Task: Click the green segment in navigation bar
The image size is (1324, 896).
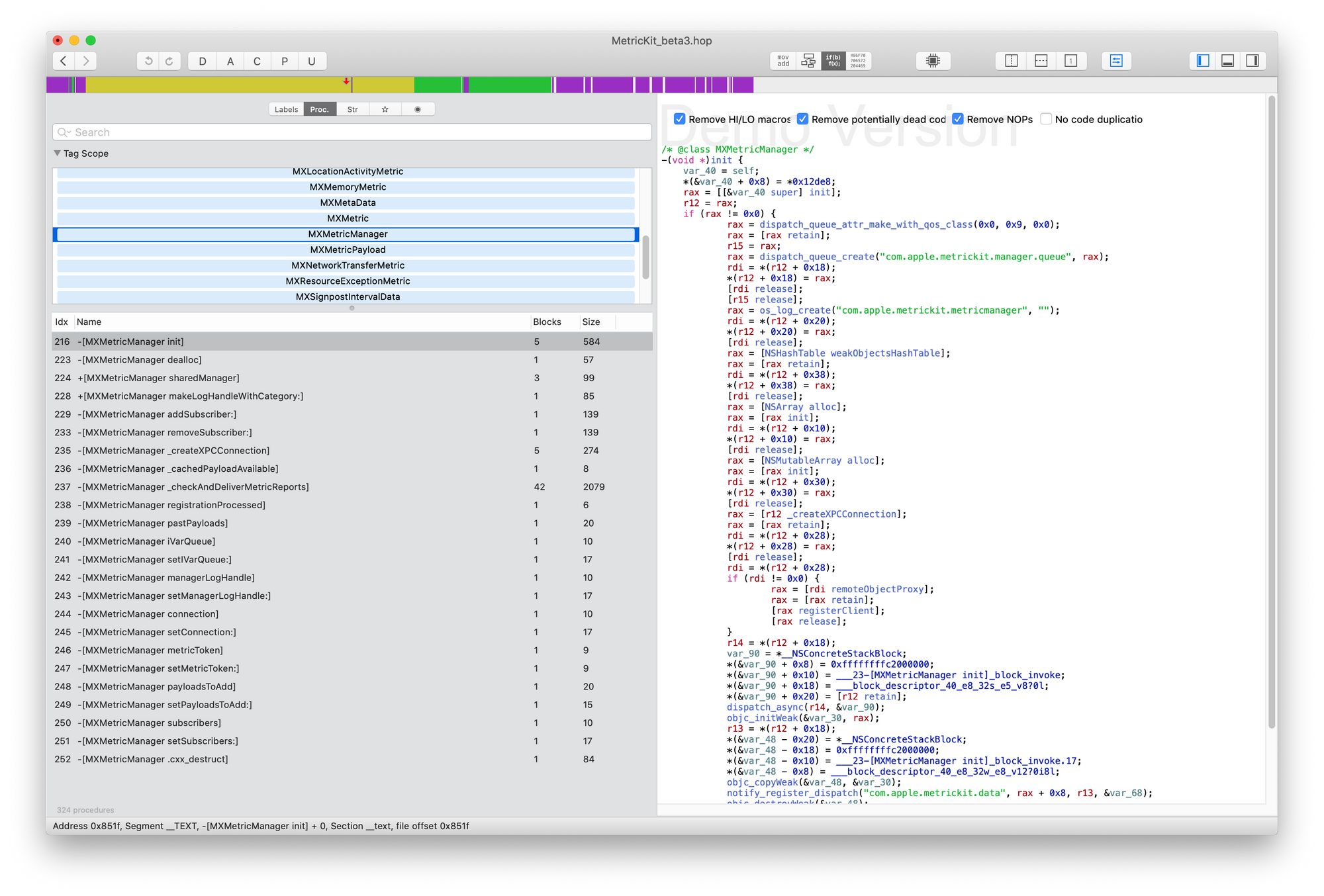Action: [x=510, y=85]
